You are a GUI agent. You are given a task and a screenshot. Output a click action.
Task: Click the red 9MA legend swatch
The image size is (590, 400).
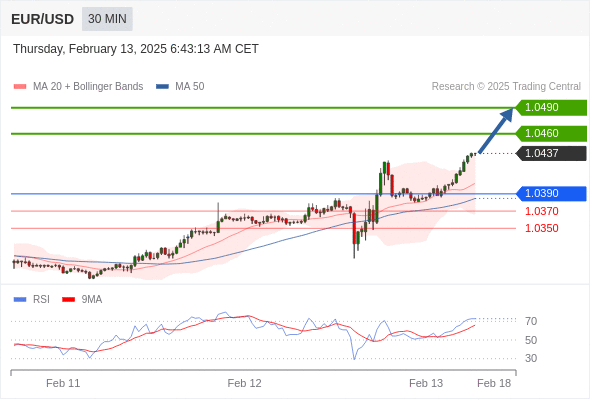click(x=68, y=300)
